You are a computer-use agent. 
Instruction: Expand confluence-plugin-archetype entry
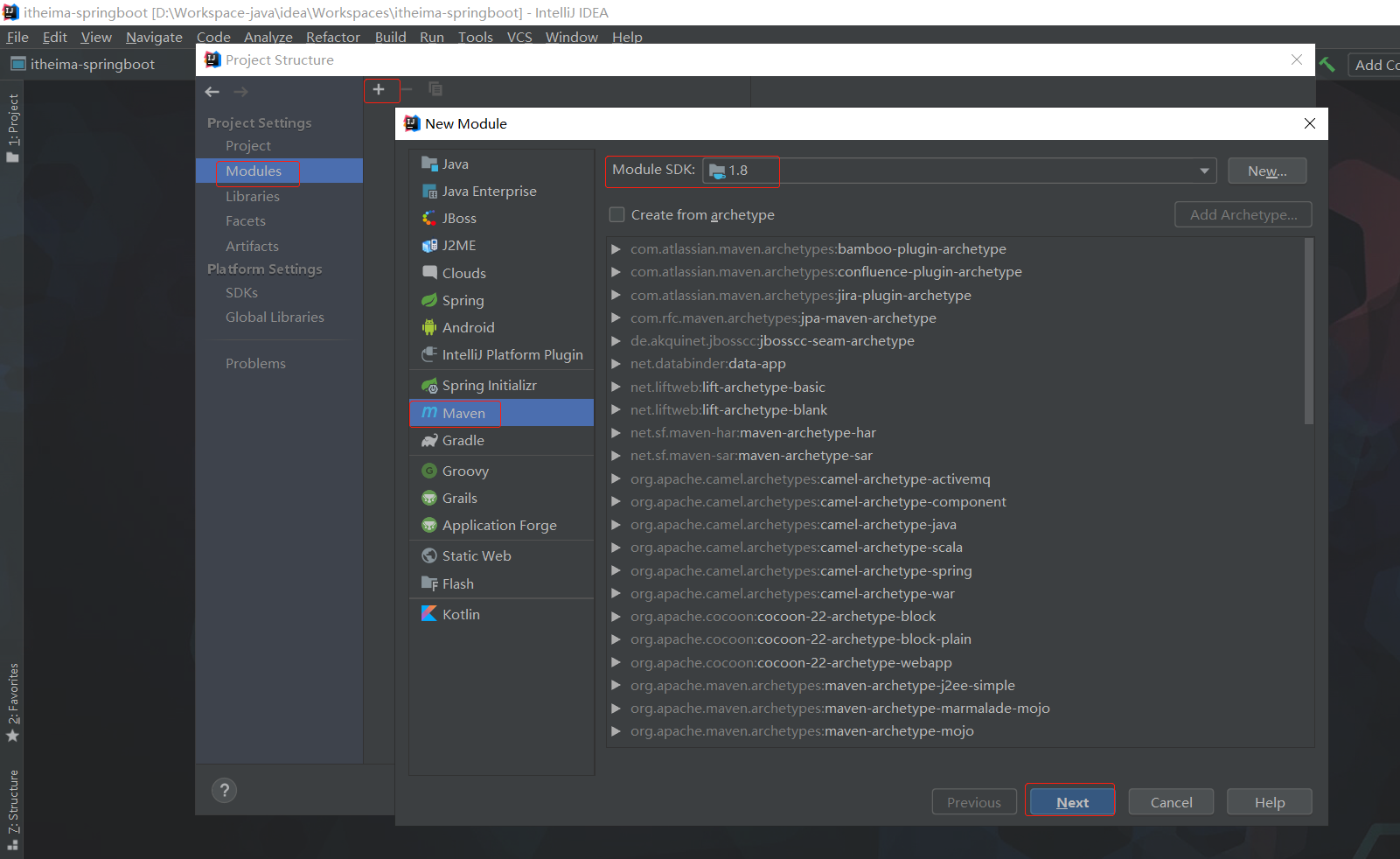(x=616, y=272)
